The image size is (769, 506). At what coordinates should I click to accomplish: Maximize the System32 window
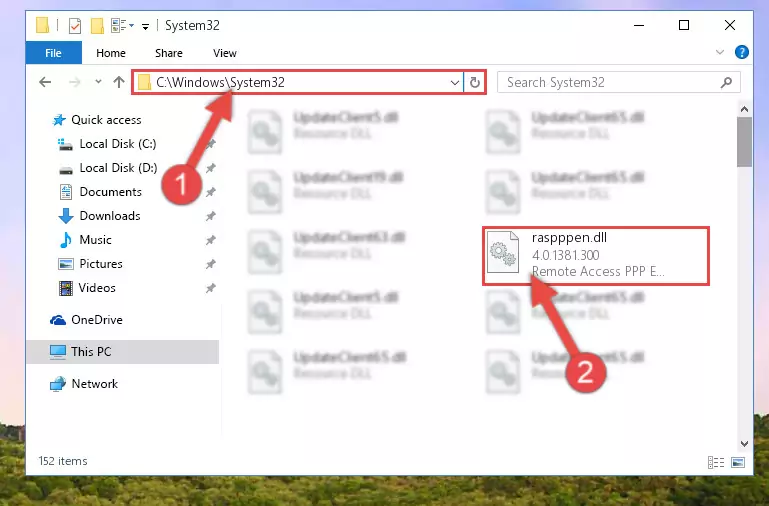684,25
